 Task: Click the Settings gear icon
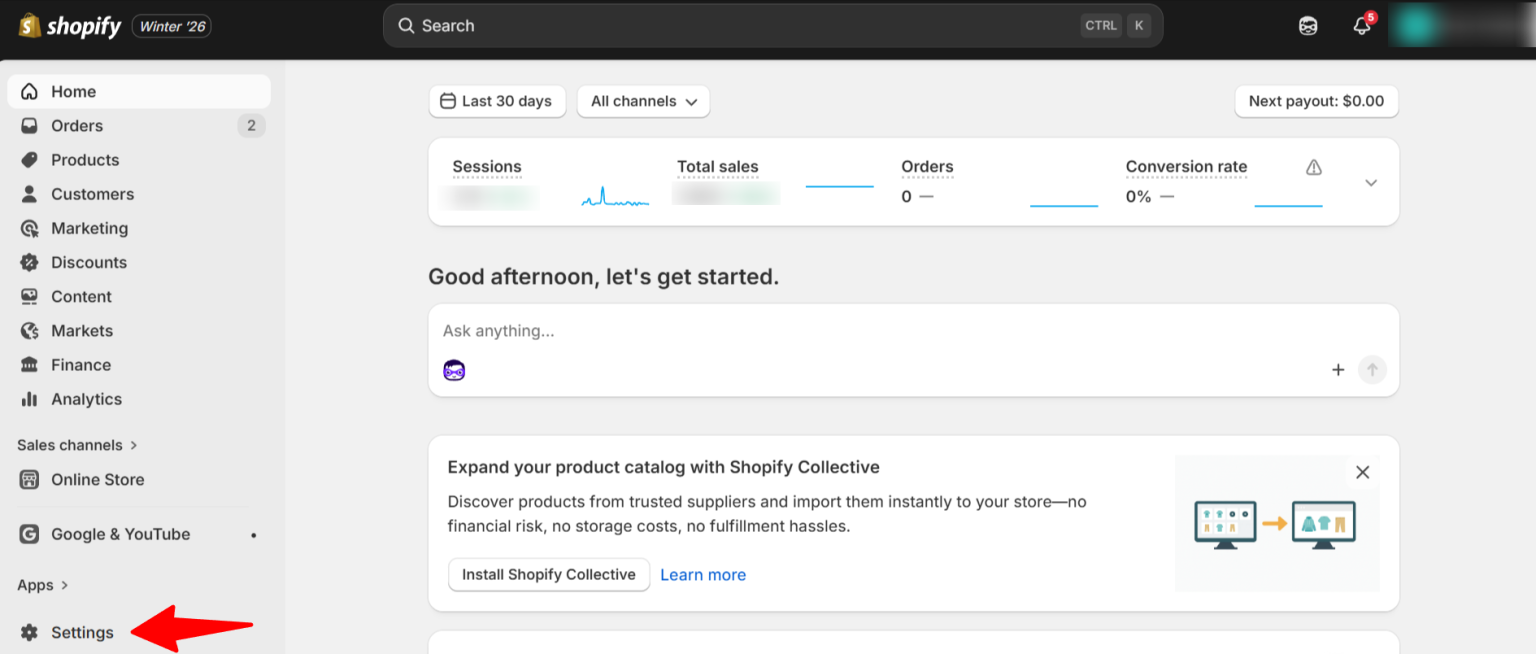(29, 632)
